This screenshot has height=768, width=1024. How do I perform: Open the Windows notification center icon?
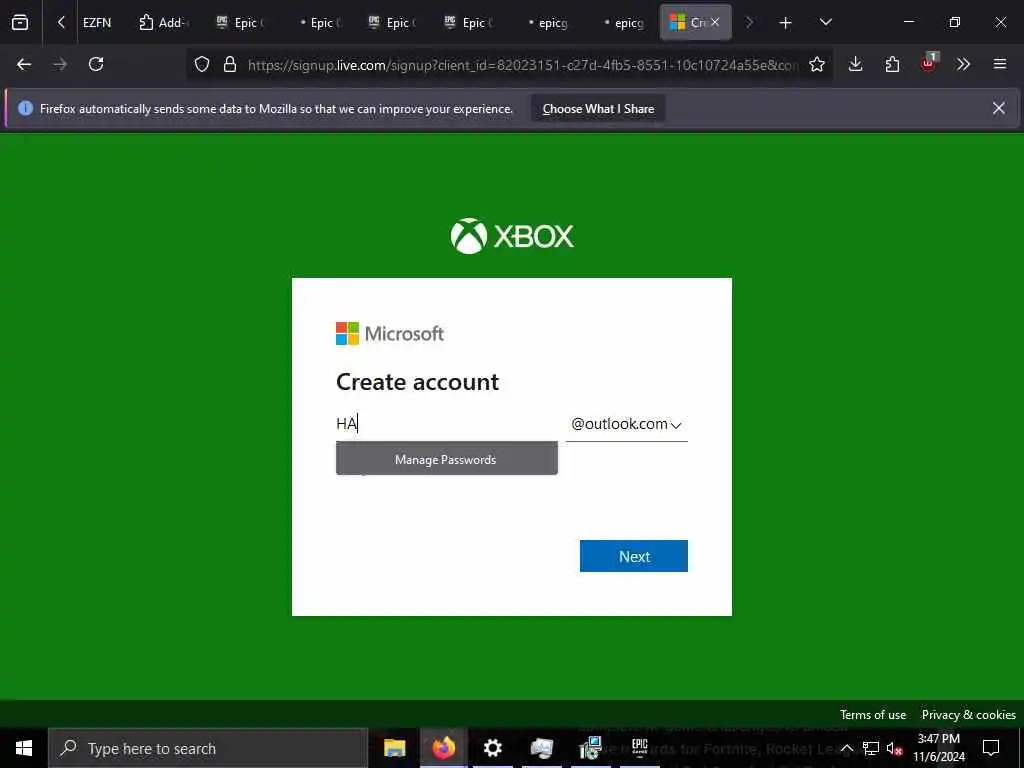tap(991, 748)
